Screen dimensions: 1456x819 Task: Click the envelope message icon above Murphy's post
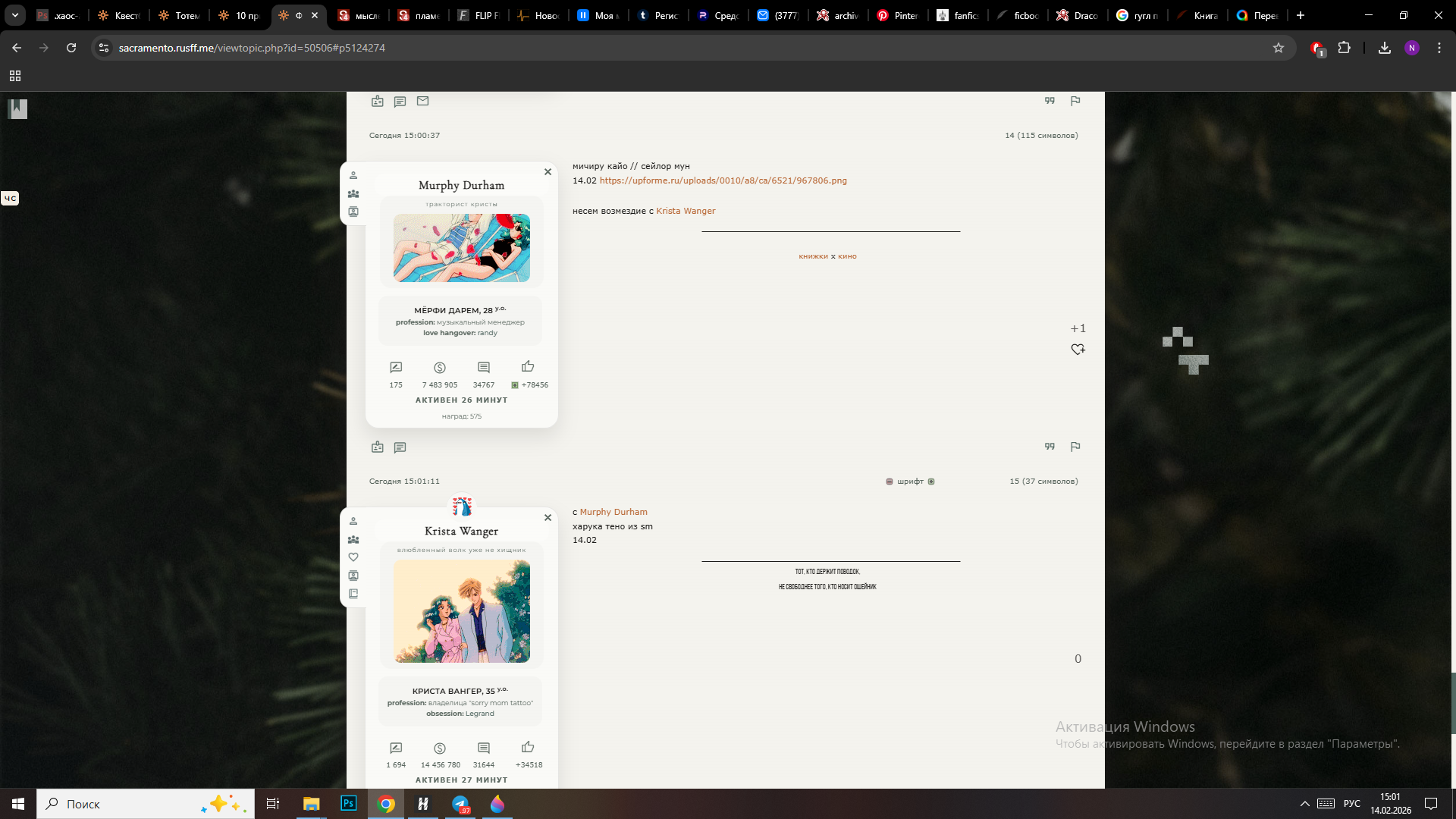(422, 101)
